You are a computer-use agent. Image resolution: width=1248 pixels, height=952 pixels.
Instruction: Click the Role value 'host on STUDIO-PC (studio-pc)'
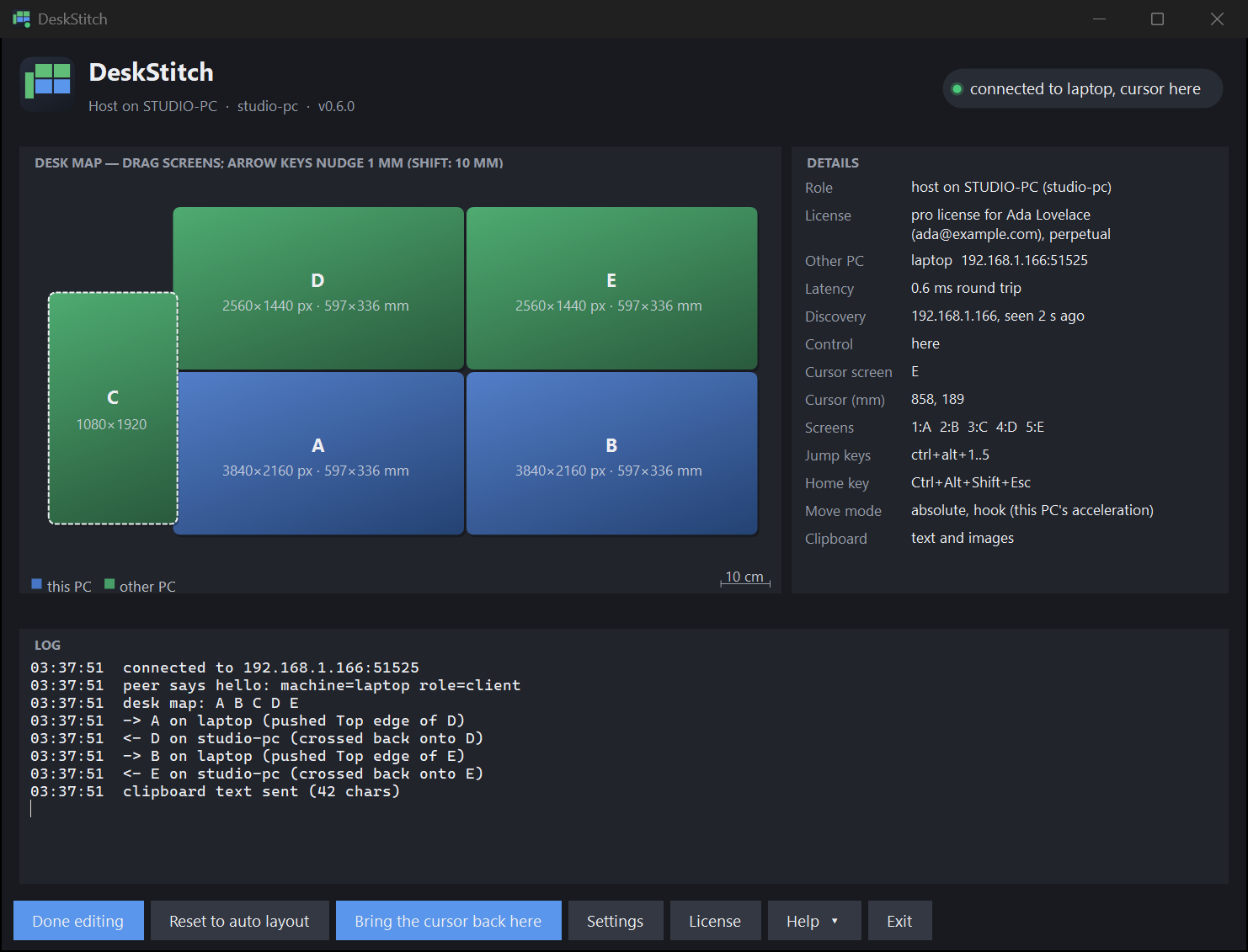click(x=1011, y=187)
